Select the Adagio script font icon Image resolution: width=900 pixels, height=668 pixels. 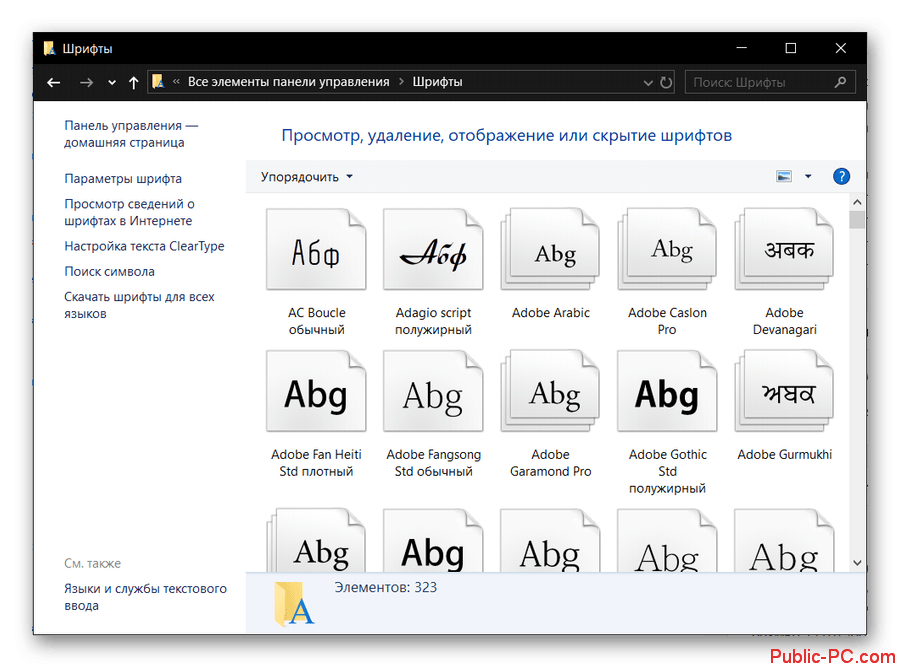[x=433, y=251]
